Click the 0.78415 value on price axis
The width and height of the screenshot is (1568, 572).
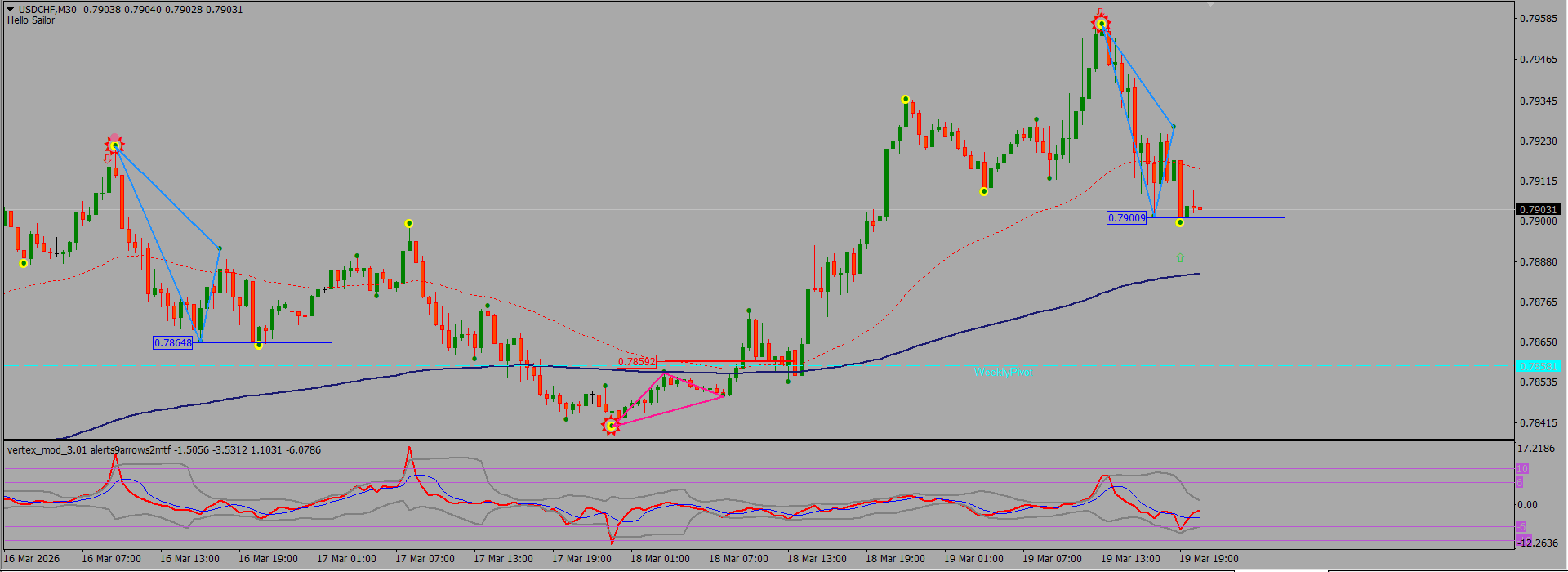[1539, 423]
